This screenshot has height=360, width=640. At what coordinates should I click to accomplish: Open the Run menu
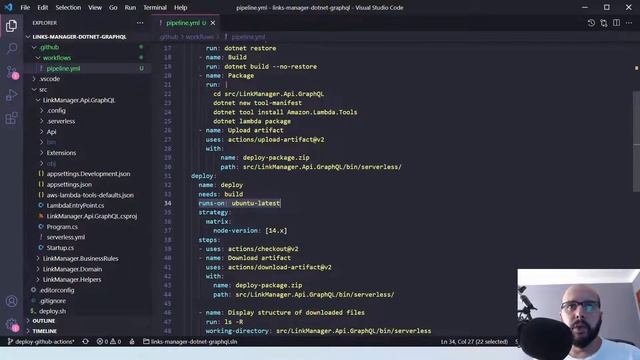point(130,7)
